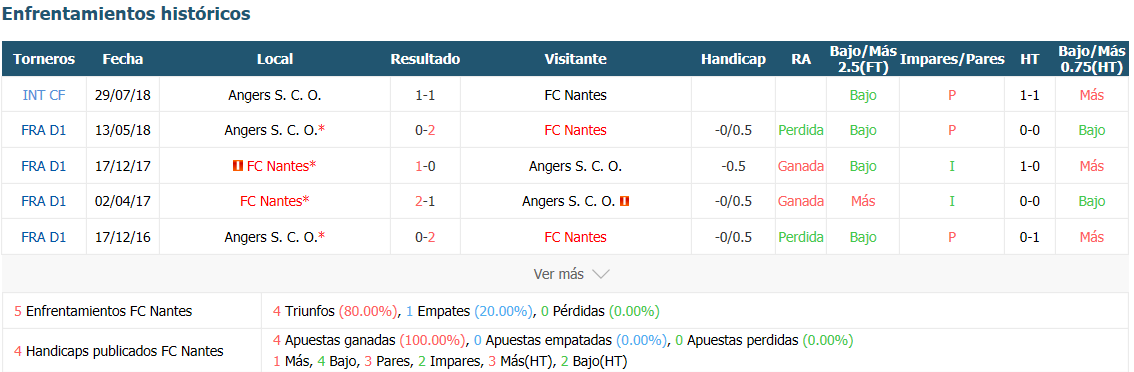Click FC Nantes local team on 02/04/17
This screenshot has height=372, width=1134.
(275, 201)
